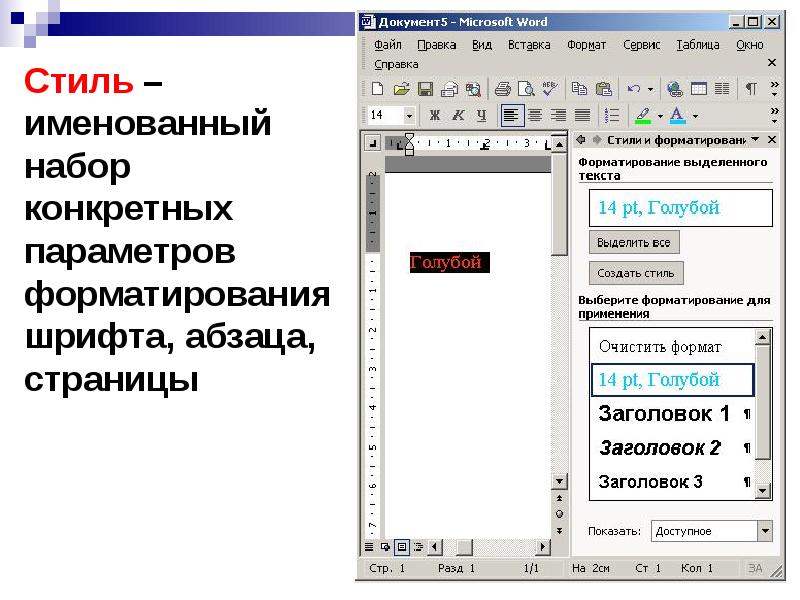Show or hide paragraph marks (¶)
The height and width of the screenshot is (600, 800).
[x=750, y=89]
